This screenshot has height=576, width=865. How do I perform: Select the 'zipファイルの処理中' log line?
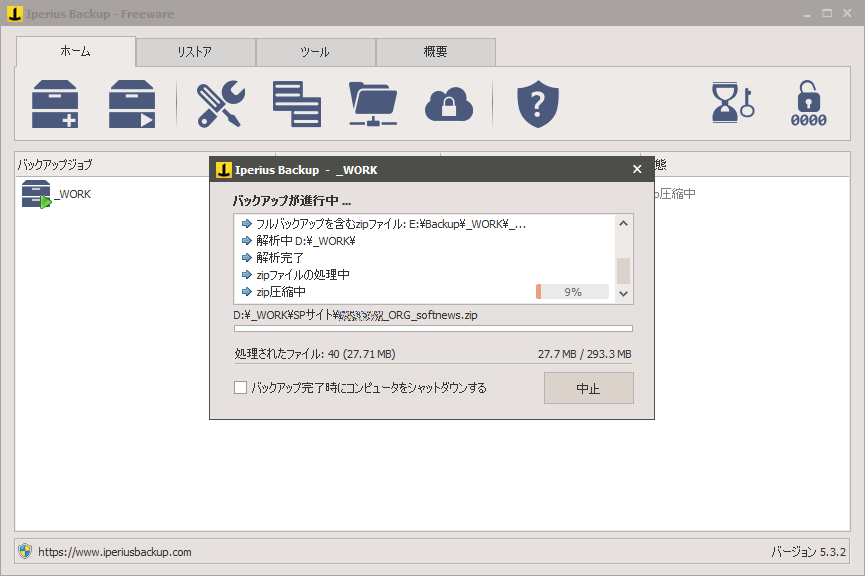point(296,275)
